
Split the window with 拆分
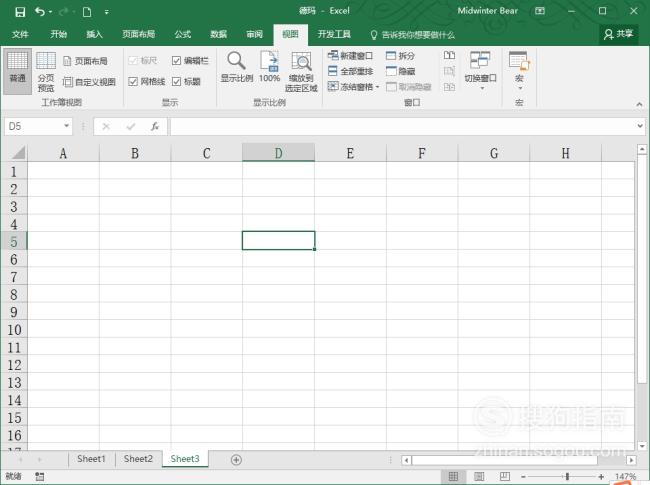[x=400, y=56]
